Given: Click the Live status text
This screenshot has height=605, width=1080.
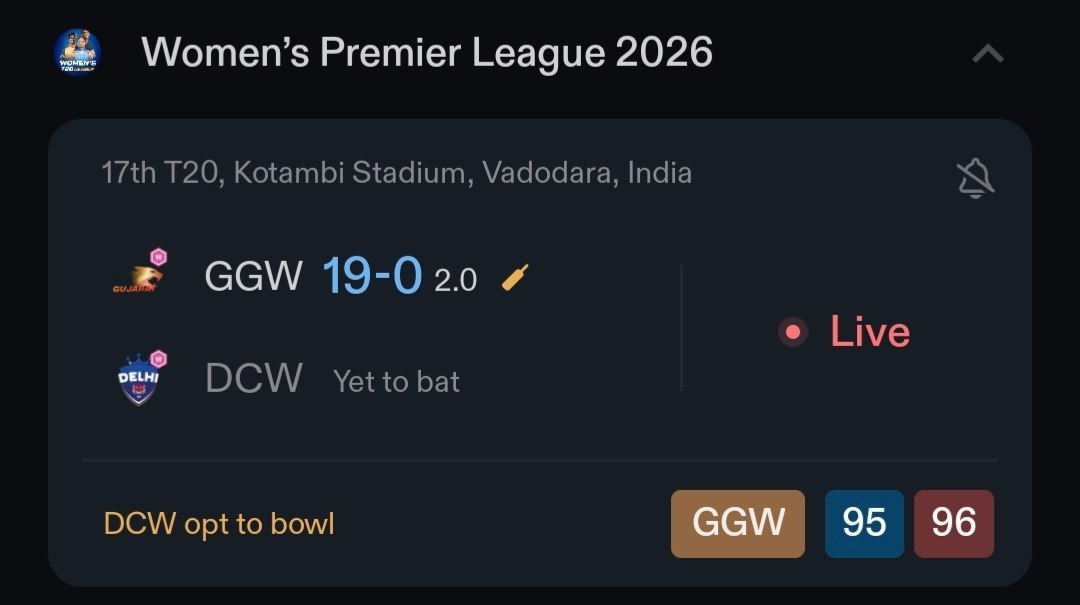Looking at the screenshot, I should 870,332.
